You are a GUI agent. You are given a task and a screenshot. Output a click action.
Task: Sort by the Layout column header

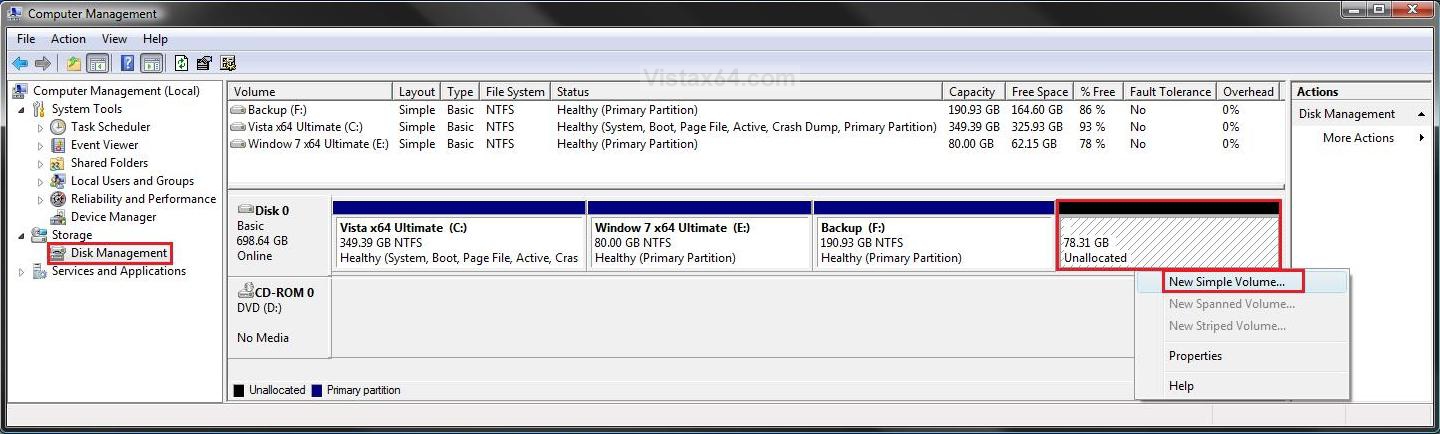click(417, 92)
